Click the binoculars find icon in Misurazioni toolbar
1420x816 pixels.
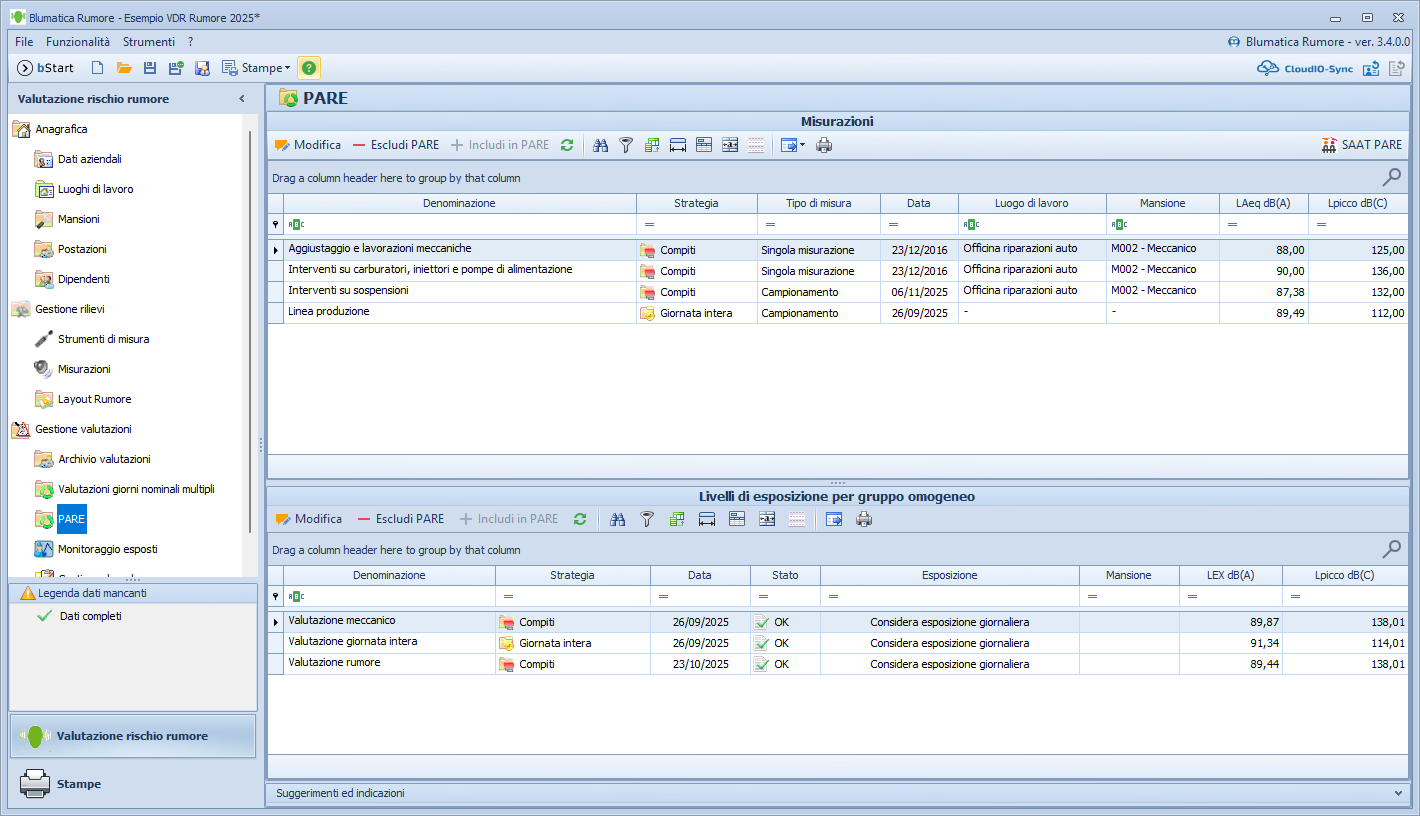coord(601,145)
